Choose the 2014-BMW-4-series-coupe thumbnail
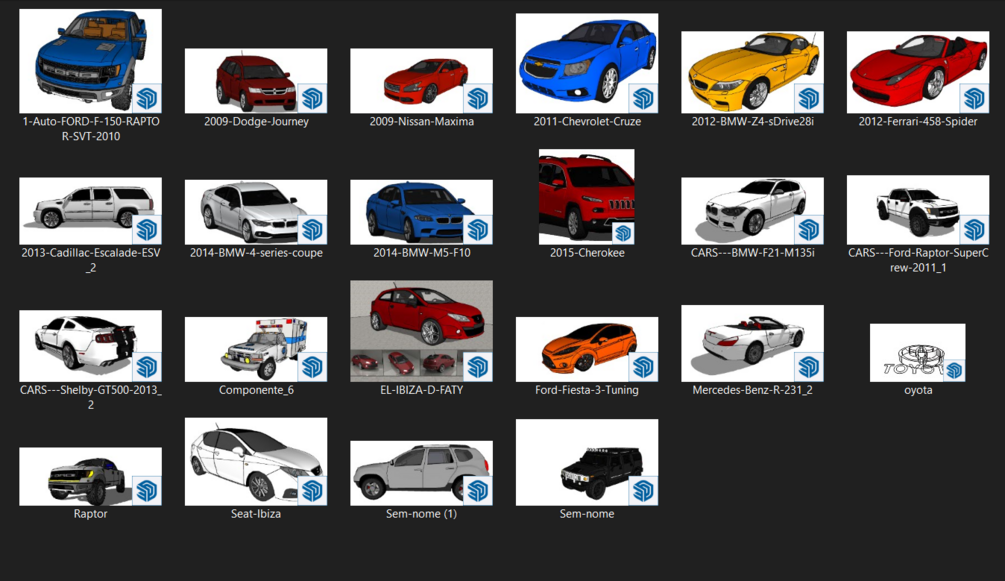1005x581 pixels. pos(256,212)
